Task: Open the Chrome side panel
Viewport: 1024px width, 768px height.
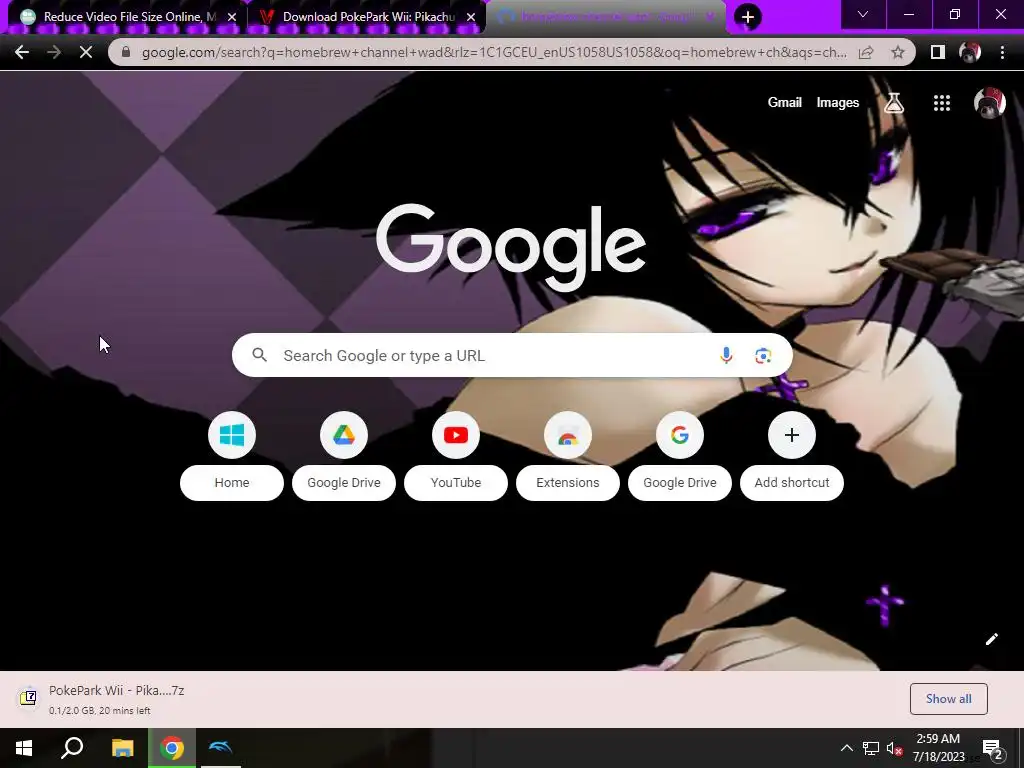Action: [x=938, y=52]
